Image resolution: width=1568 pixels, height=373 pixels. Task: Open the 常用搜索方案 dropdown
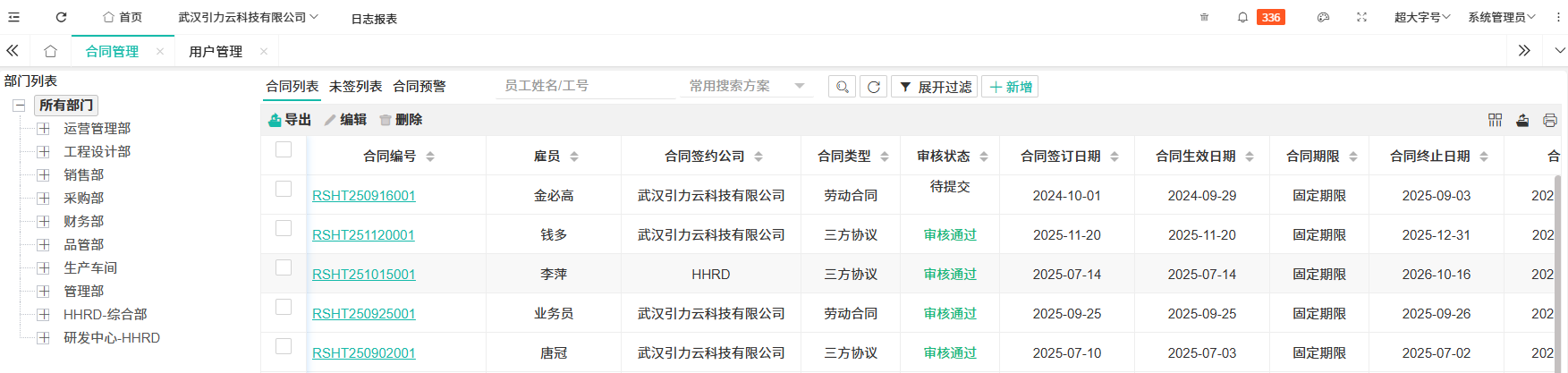(x=746, y=86)
